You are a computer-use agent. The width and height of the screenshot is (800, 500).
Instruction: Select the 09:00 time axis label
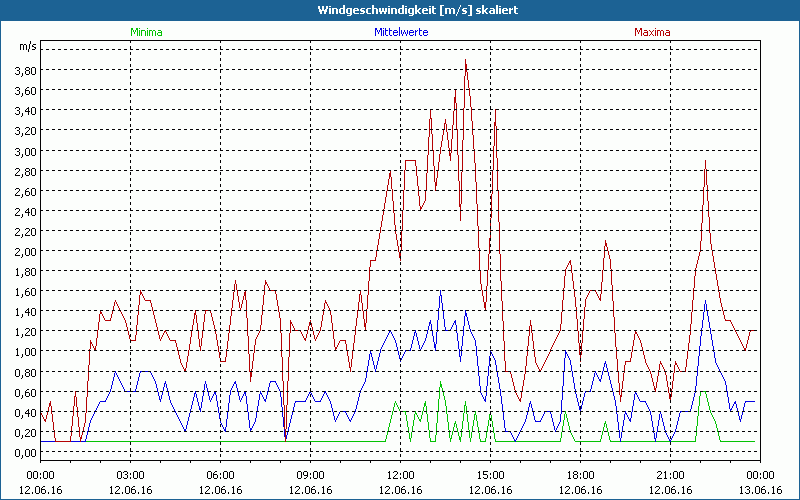click(x=310, y=475)
